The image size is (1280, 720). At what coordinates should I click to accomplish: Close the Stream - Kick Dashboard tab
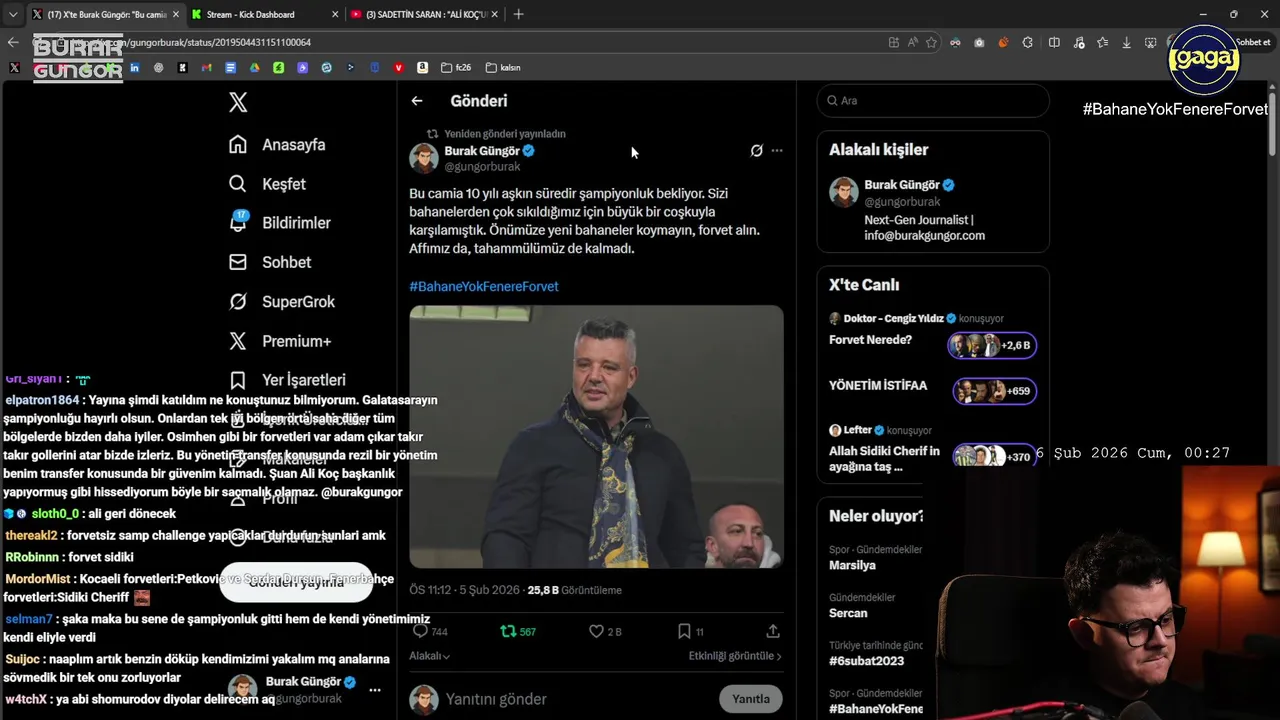(x=334, y=14)
